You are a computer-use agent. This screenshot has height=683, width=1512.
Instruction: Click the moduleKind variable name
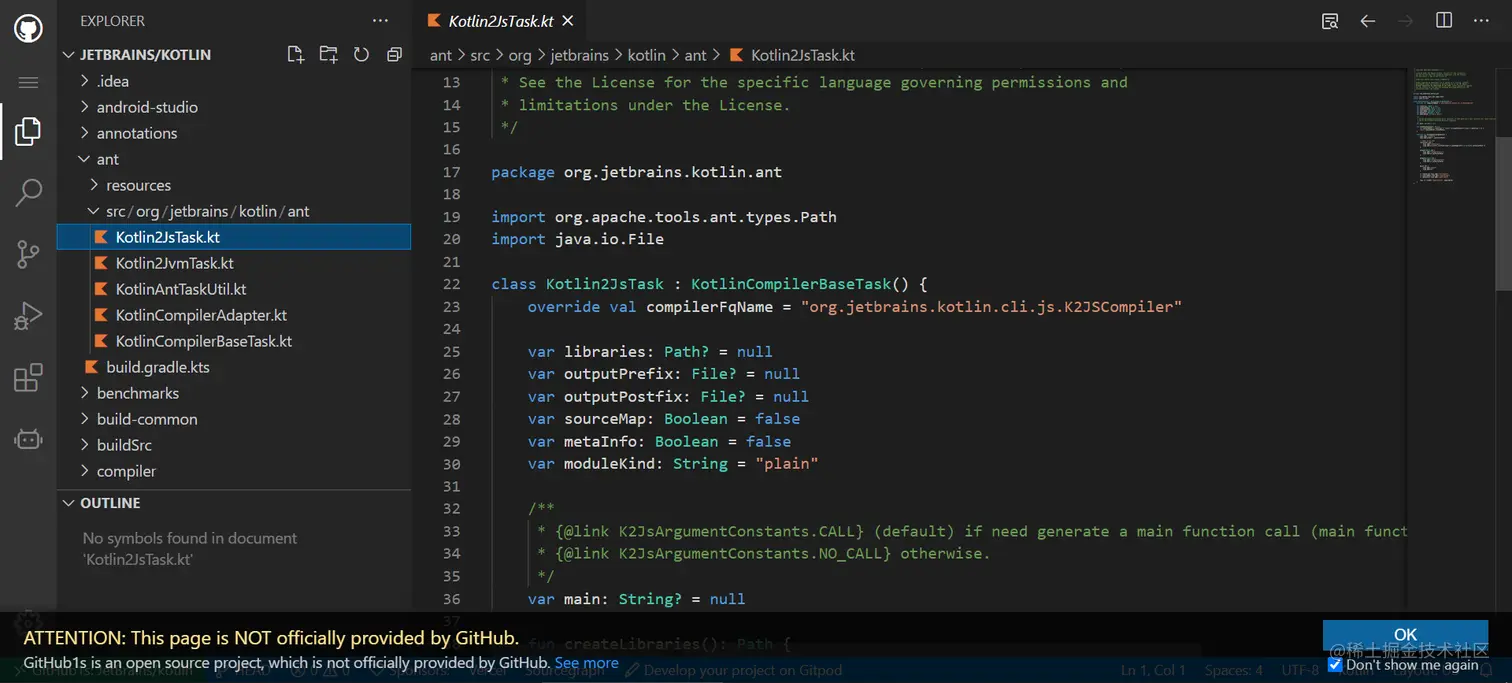(x=609, y=464)
